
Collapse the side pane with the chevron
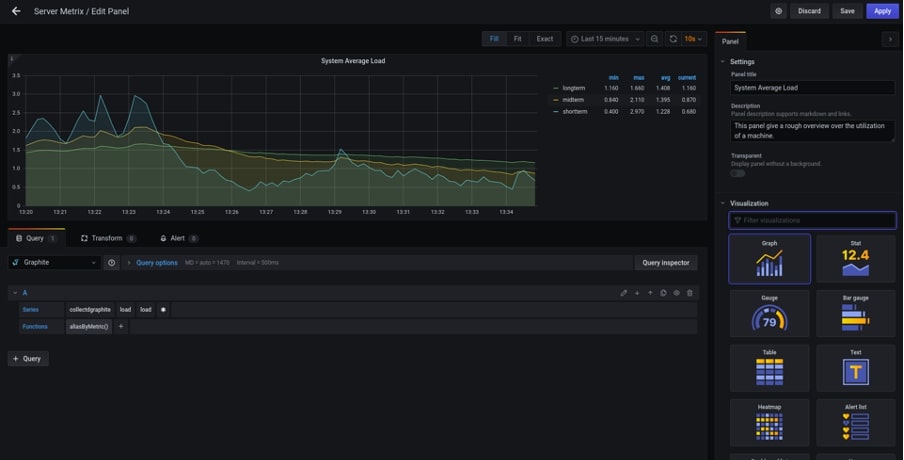pos(890,39)
